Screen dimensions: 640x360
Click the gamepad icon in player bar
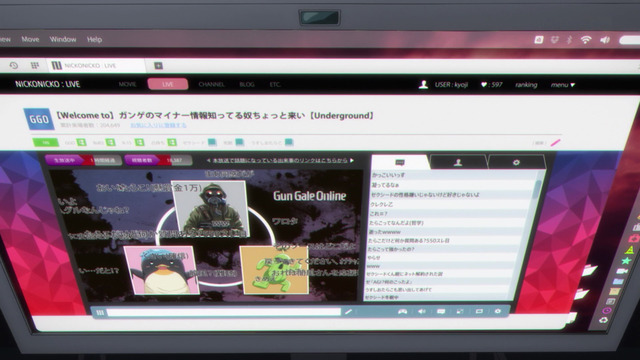(402, 311)
